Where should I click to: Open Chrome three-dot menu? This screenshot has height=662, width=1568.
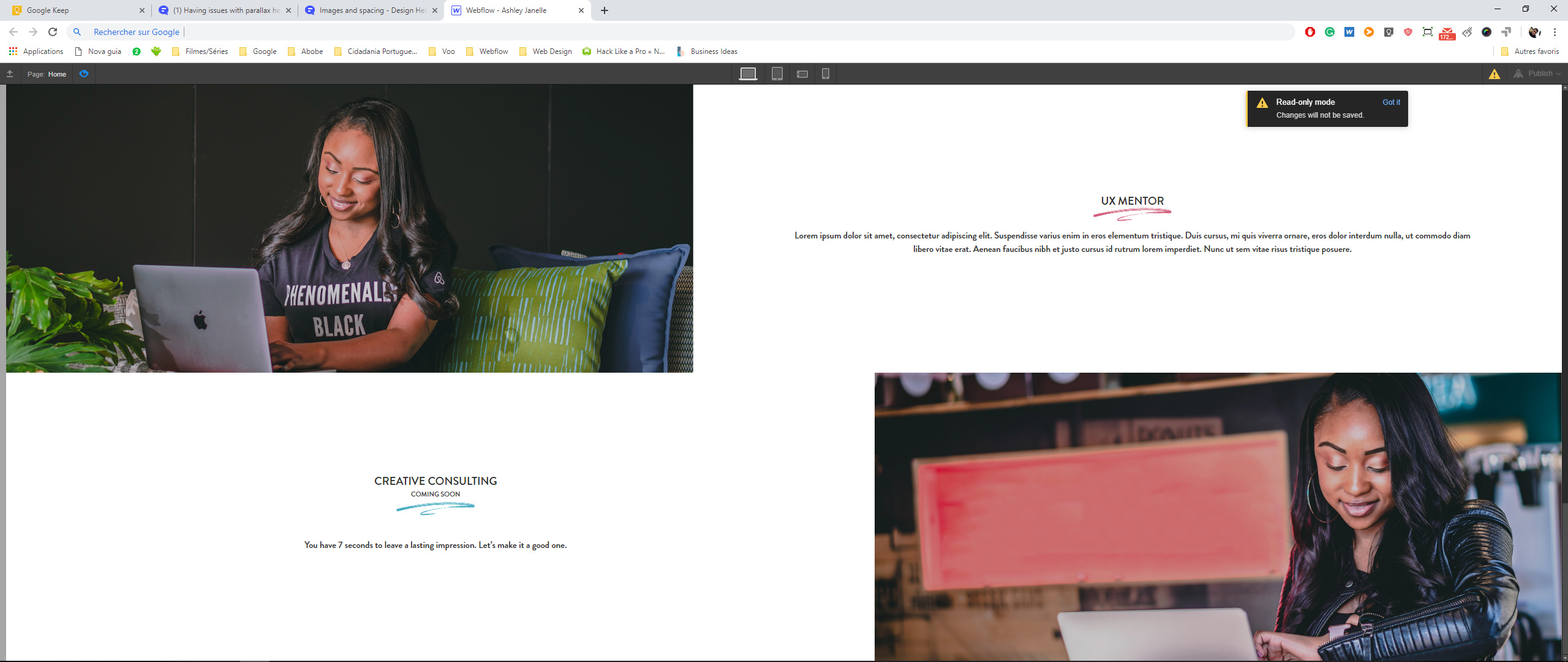coord(1555,32)
